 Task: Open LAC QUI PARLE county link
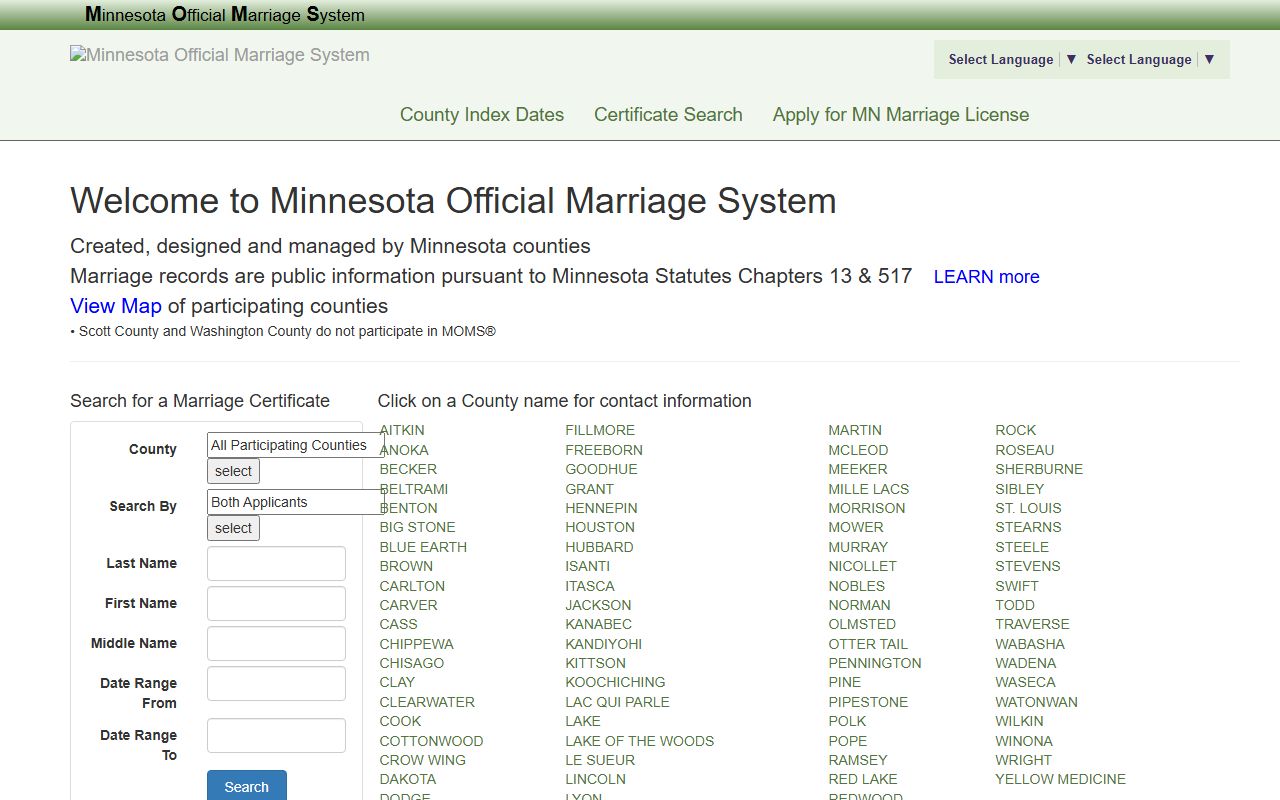[x=617, y=702]
